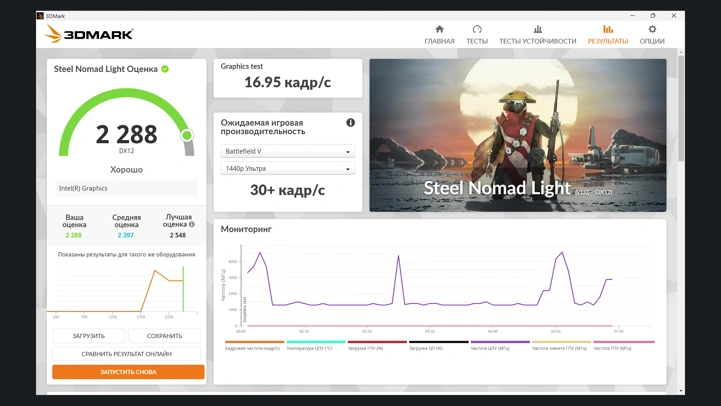Click the average score 2 397
The height and width of the screenshot is (406, 721).
126,235
